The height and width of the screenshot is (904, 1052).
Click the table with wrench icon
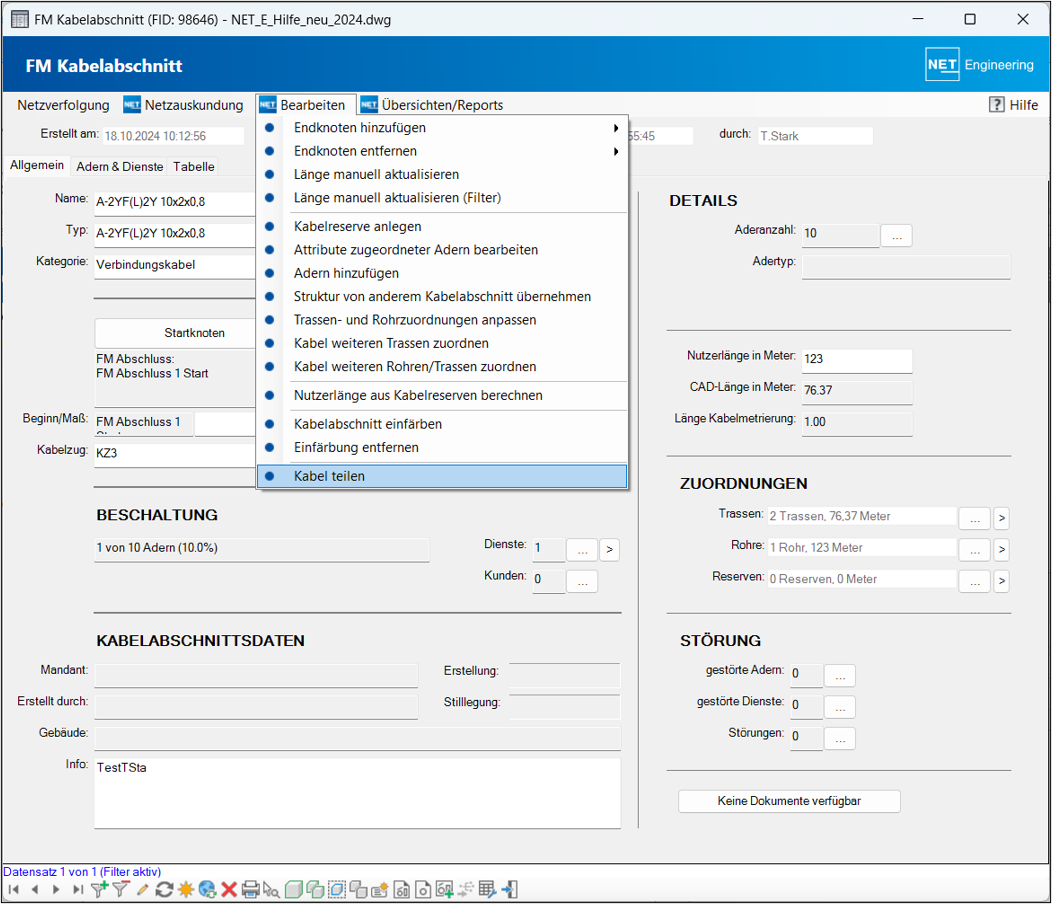point(487,890)
